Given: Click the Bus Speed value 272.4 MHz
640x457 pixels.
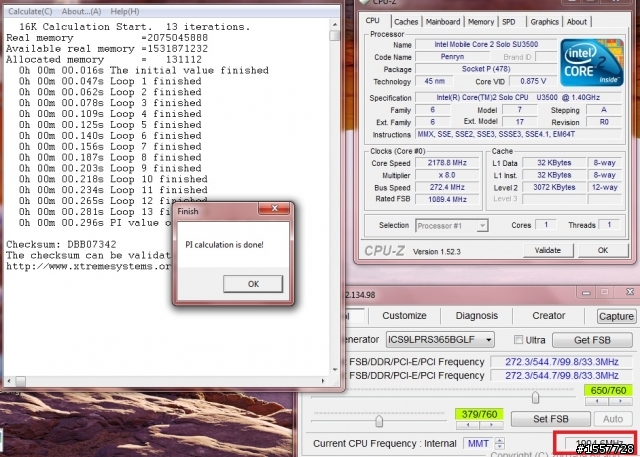Looking at the screenshot, I should coord(447,187).
